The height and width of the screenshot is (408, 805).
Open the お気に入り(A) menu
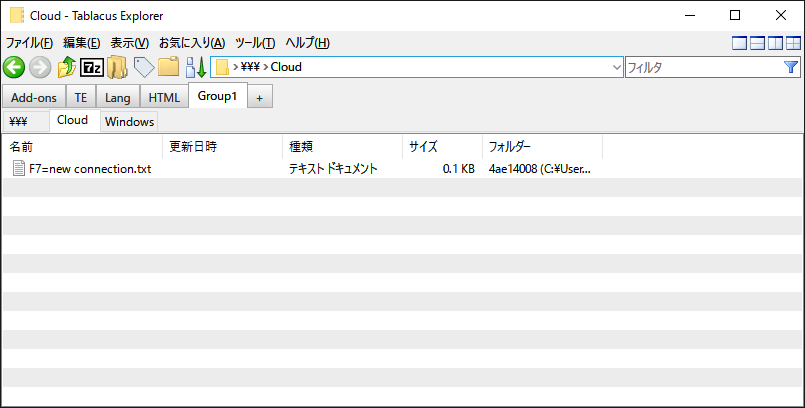tap(192, 43)
